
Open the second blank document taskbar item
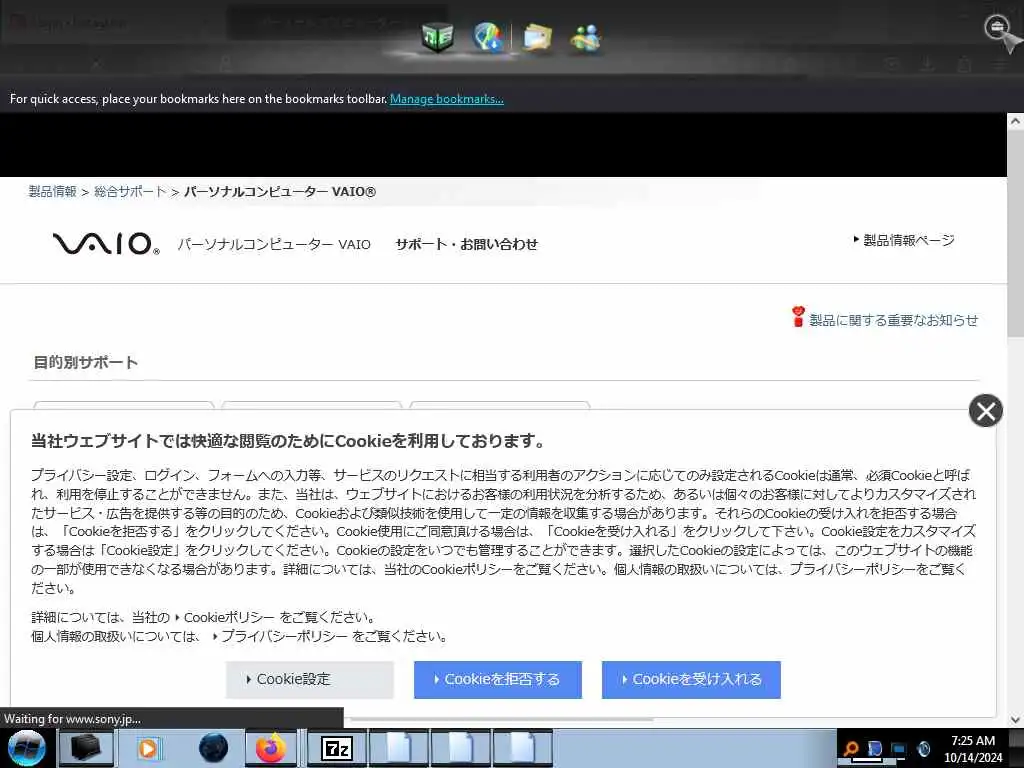tap(460, 748)
